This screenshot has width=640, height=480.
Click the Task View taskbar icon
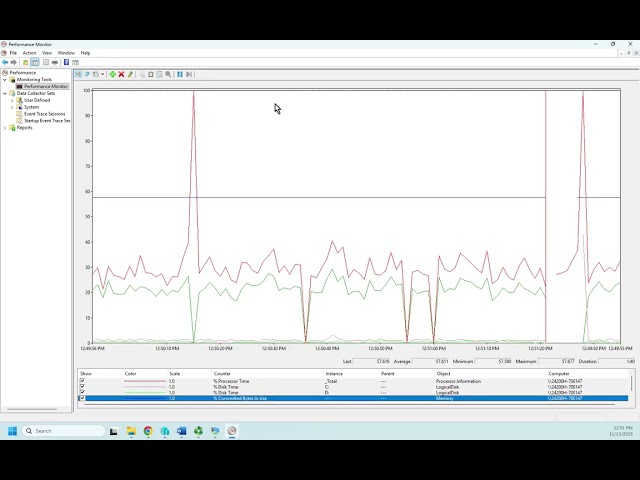114,431
